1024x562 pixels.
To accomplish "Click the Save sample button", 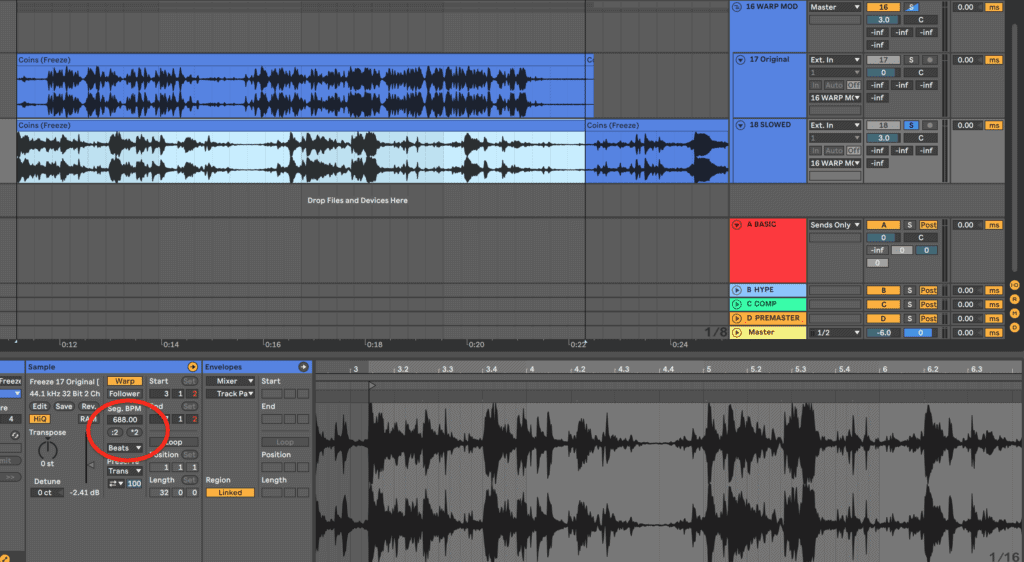I will coord(63,407).
